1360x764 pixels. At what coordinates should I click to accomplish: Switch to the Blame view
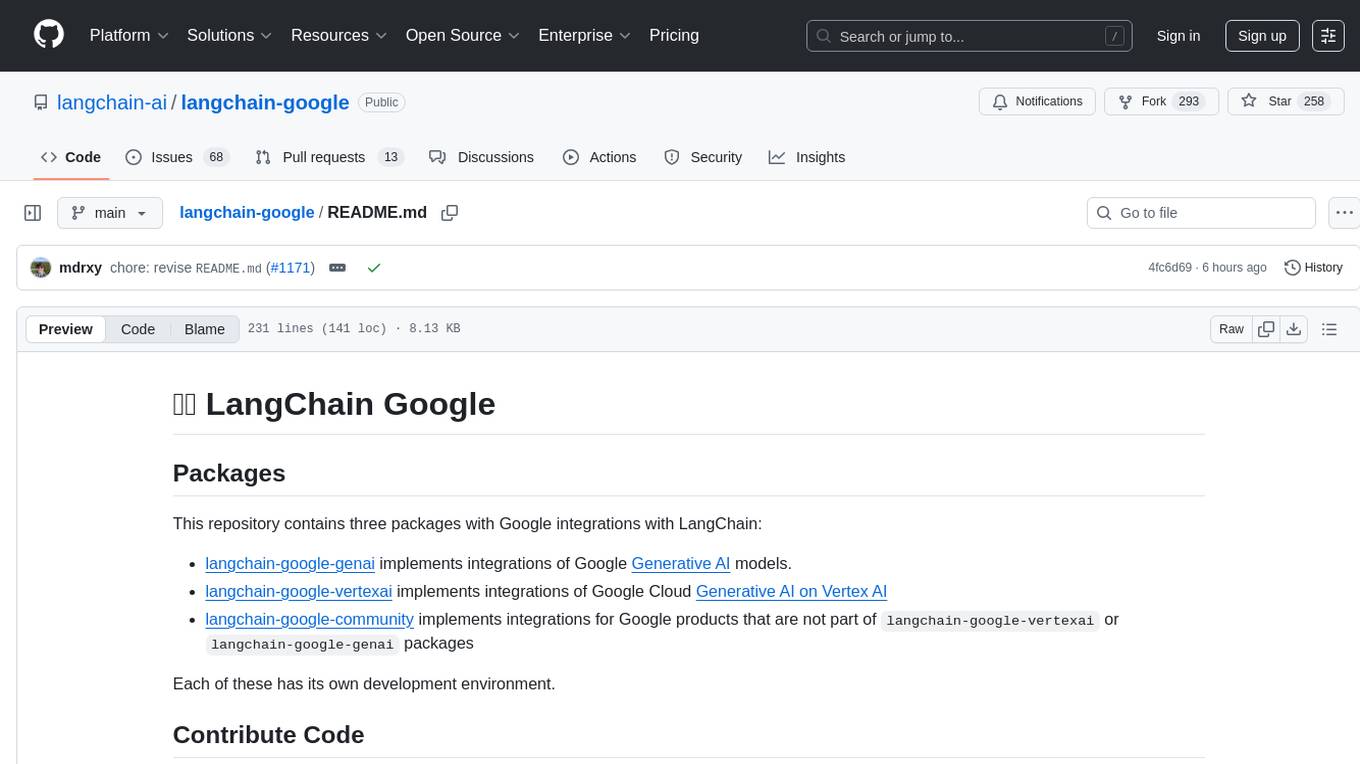click(x=204, y=329)
